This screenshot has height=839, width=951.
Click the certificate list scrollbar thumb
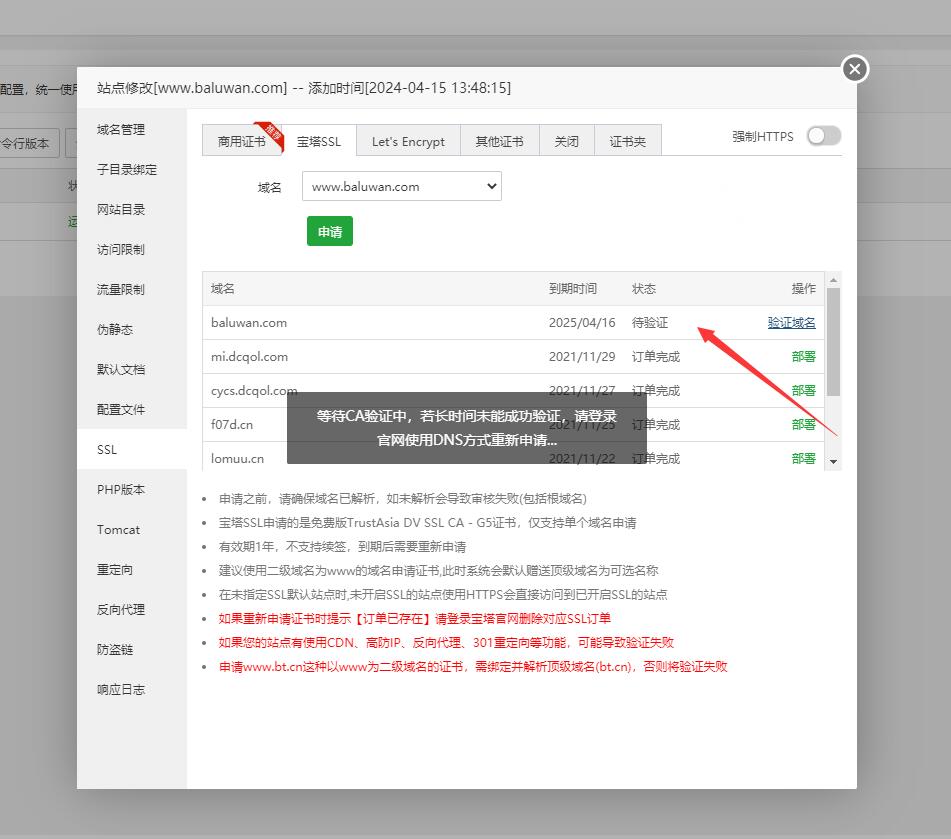coord(833,342)
